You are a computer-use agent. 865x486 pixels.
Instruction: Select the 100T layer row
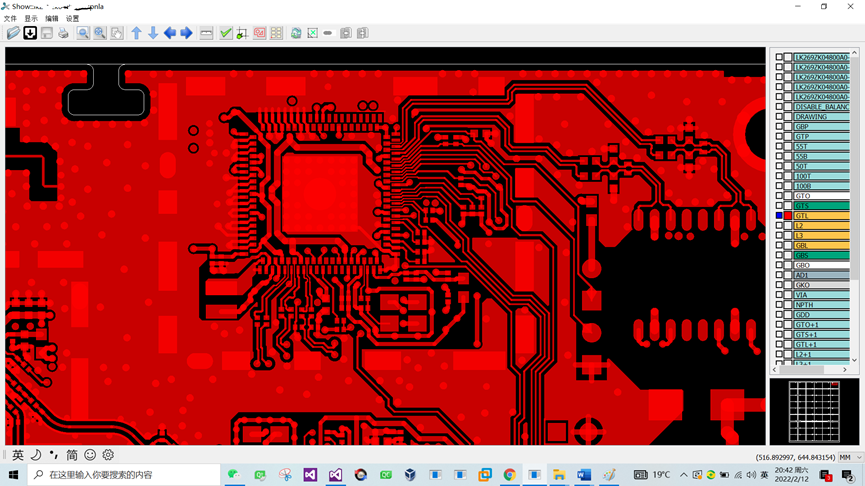click(821, 176)
